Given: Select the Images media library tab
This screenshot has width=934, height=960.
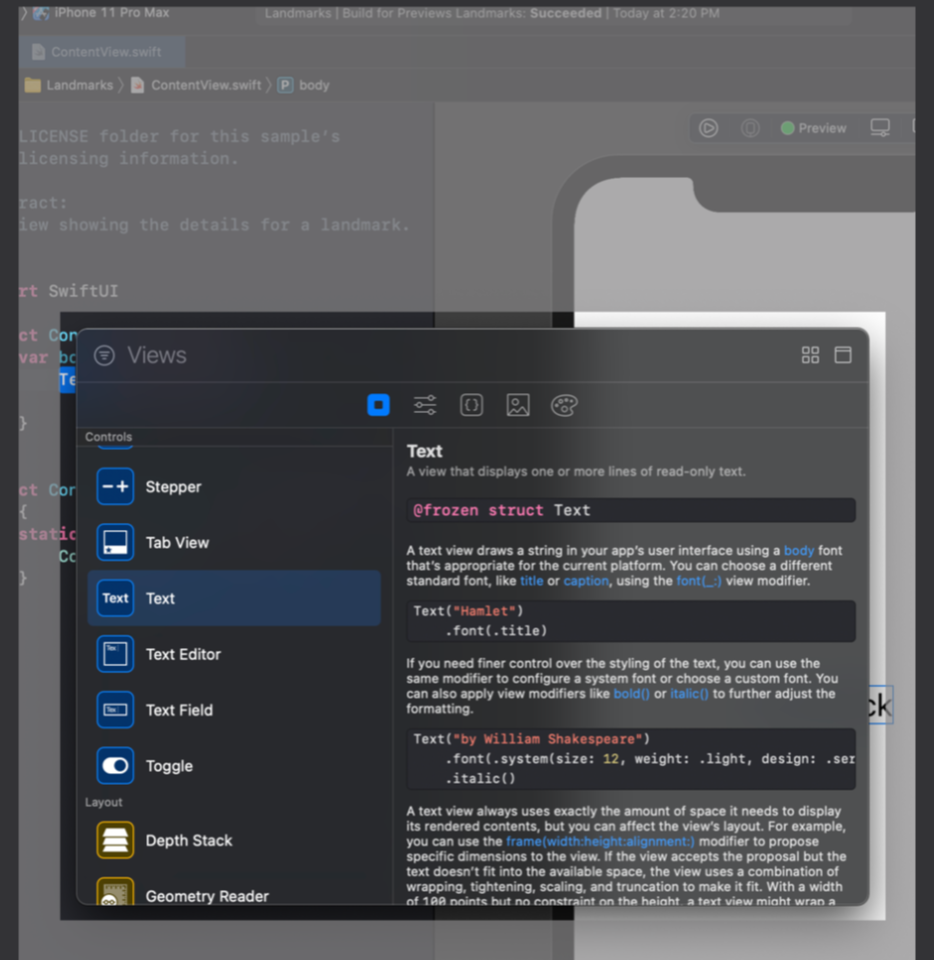Looking at the screenshot, I should tap(518, 405).
